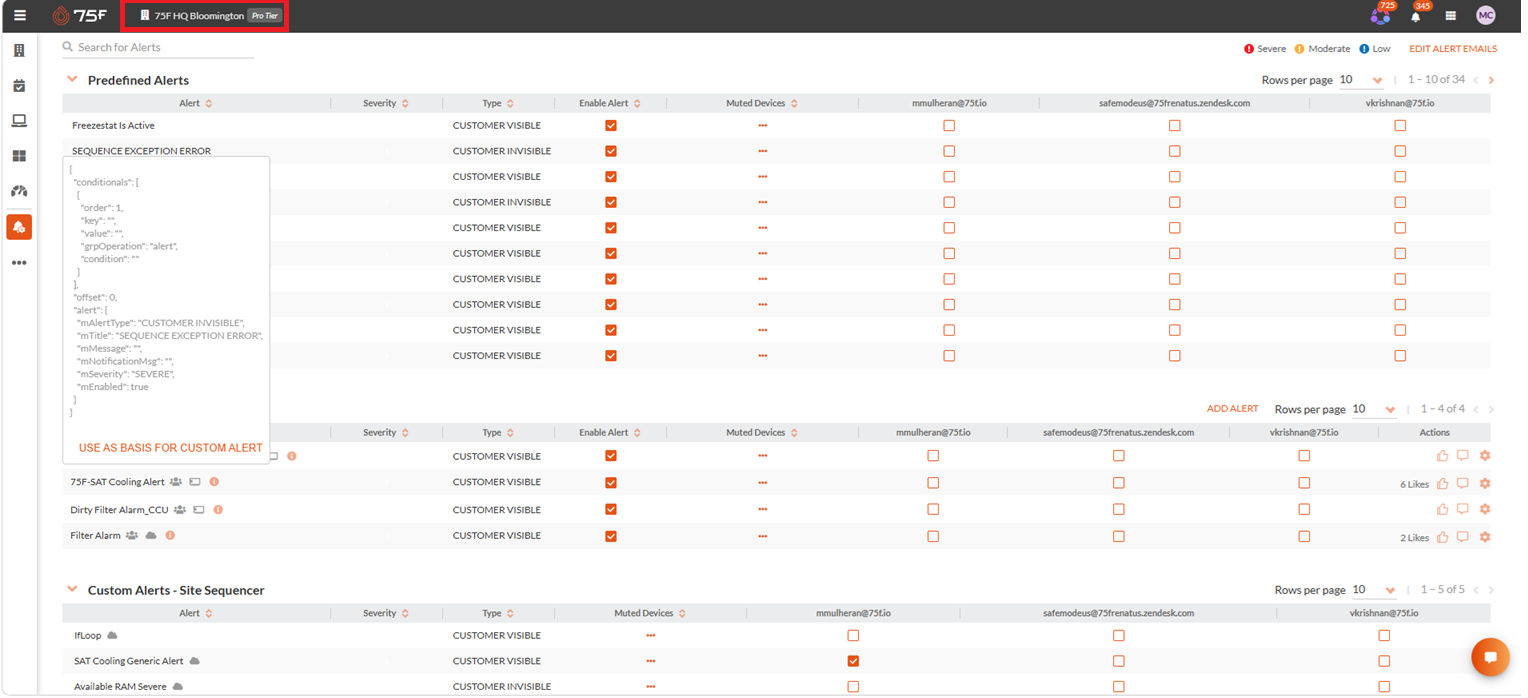Open the laptop devices sidebar icon
This screenshot has width=1528, height=698.
19,121
